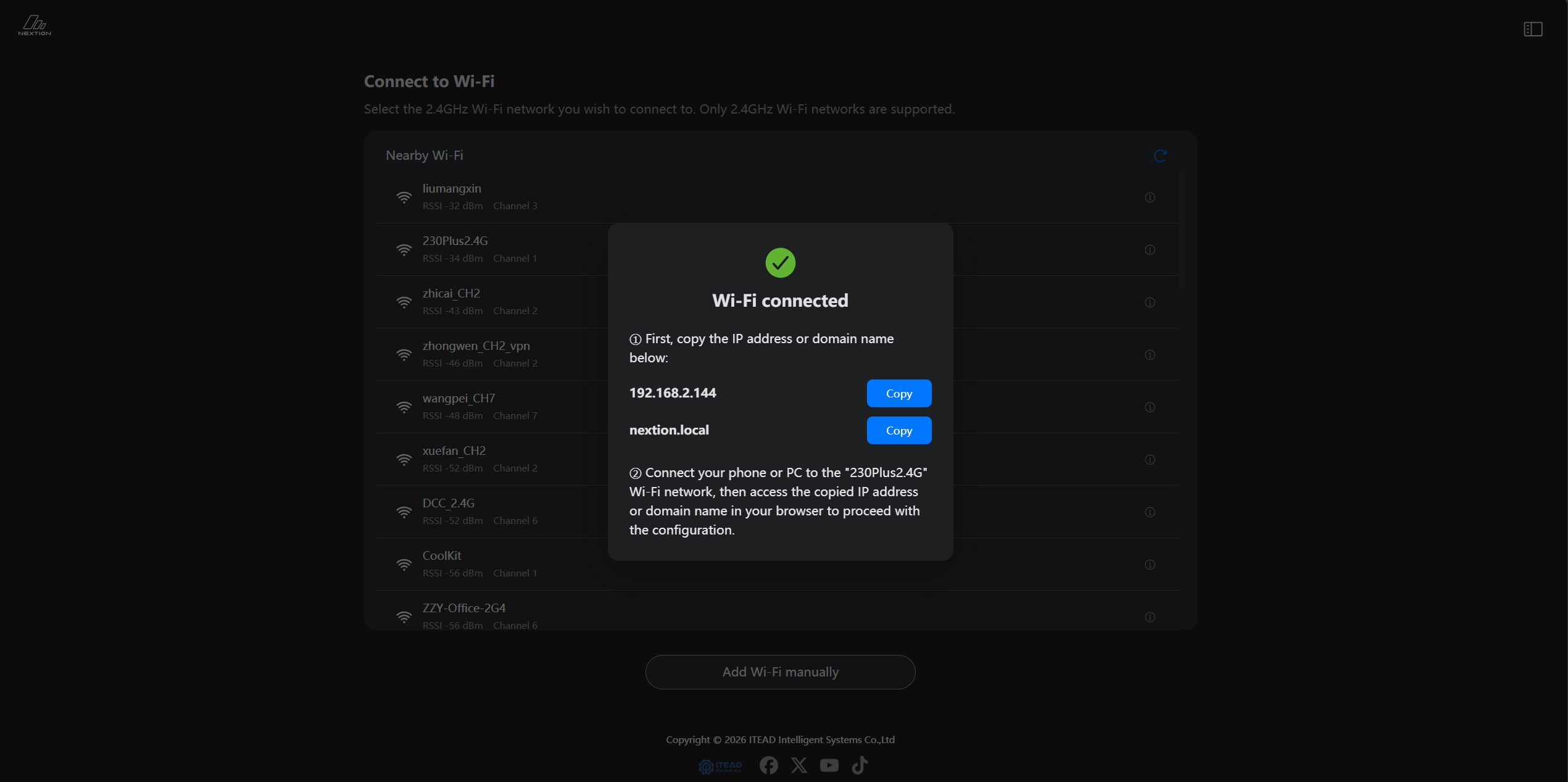
Task: Click the 192.168.2.144 IP address text
Action: tap(673, 393)
